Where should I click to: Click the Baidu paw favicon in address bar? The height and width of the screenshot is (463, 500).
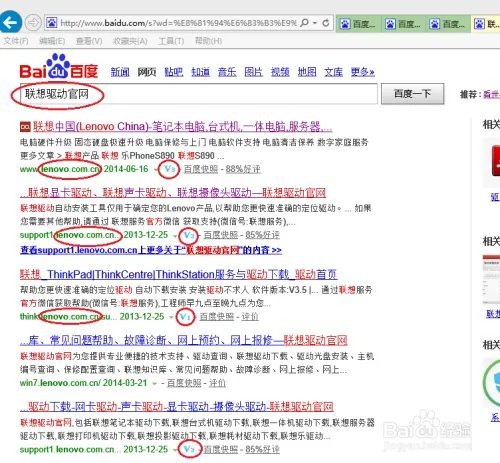click(51, 23)
